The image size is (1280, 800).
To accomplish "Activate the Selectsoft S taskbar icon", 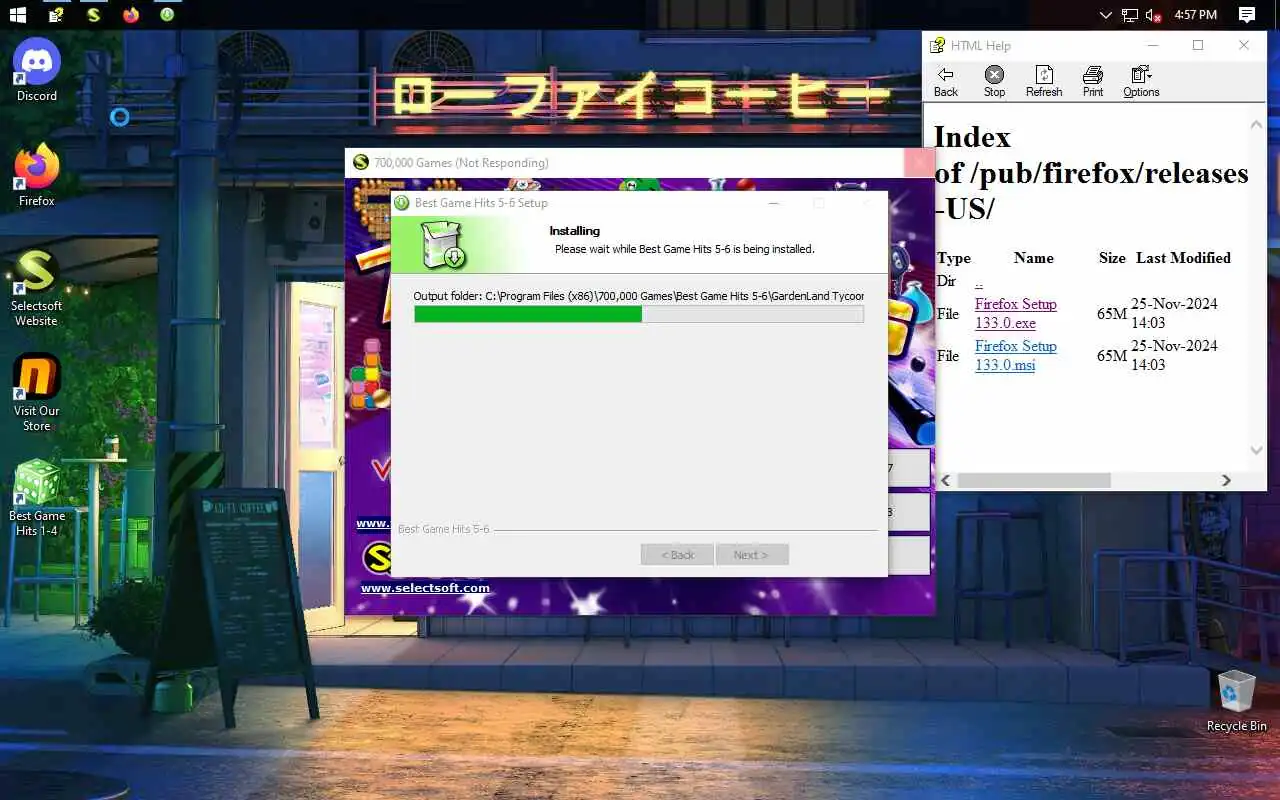I will [93, 15].
